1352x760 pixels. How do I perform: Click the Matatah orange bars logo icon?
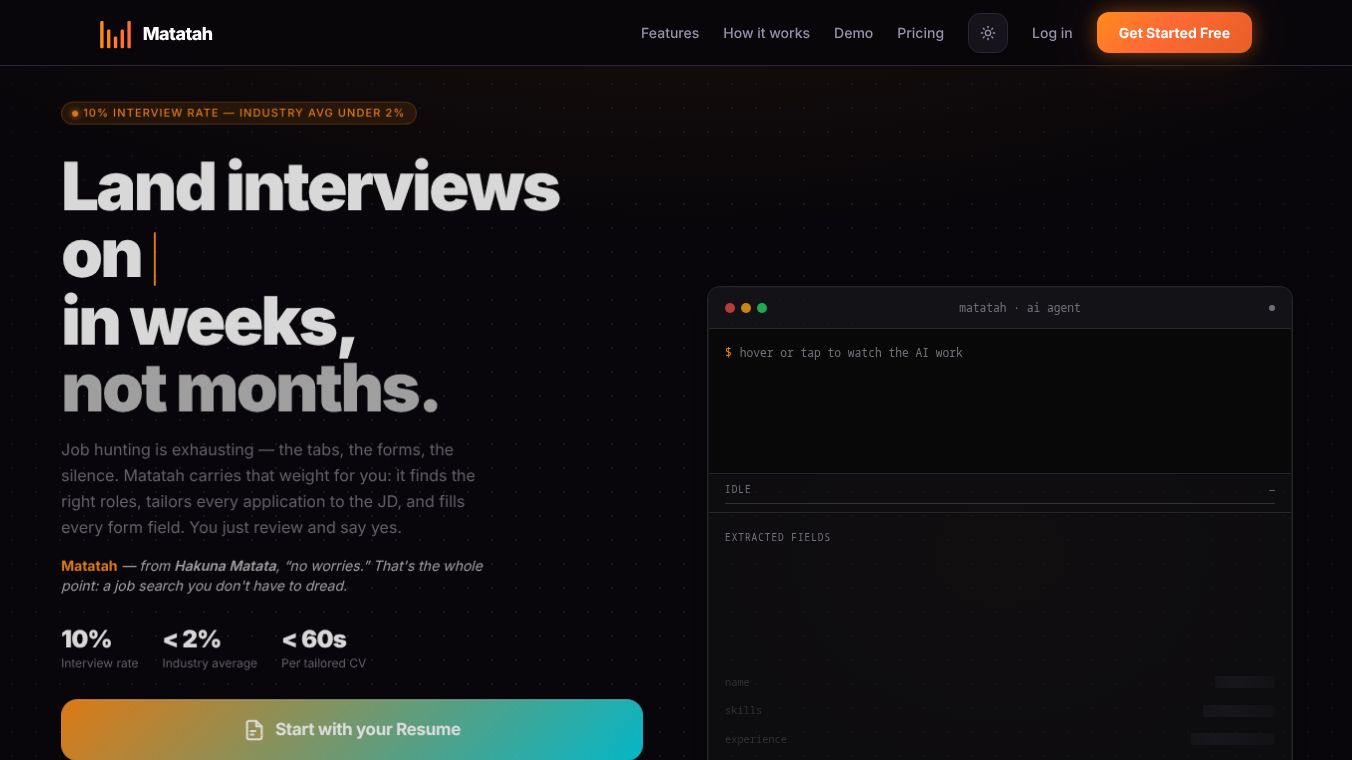click(x=115, y=34)
